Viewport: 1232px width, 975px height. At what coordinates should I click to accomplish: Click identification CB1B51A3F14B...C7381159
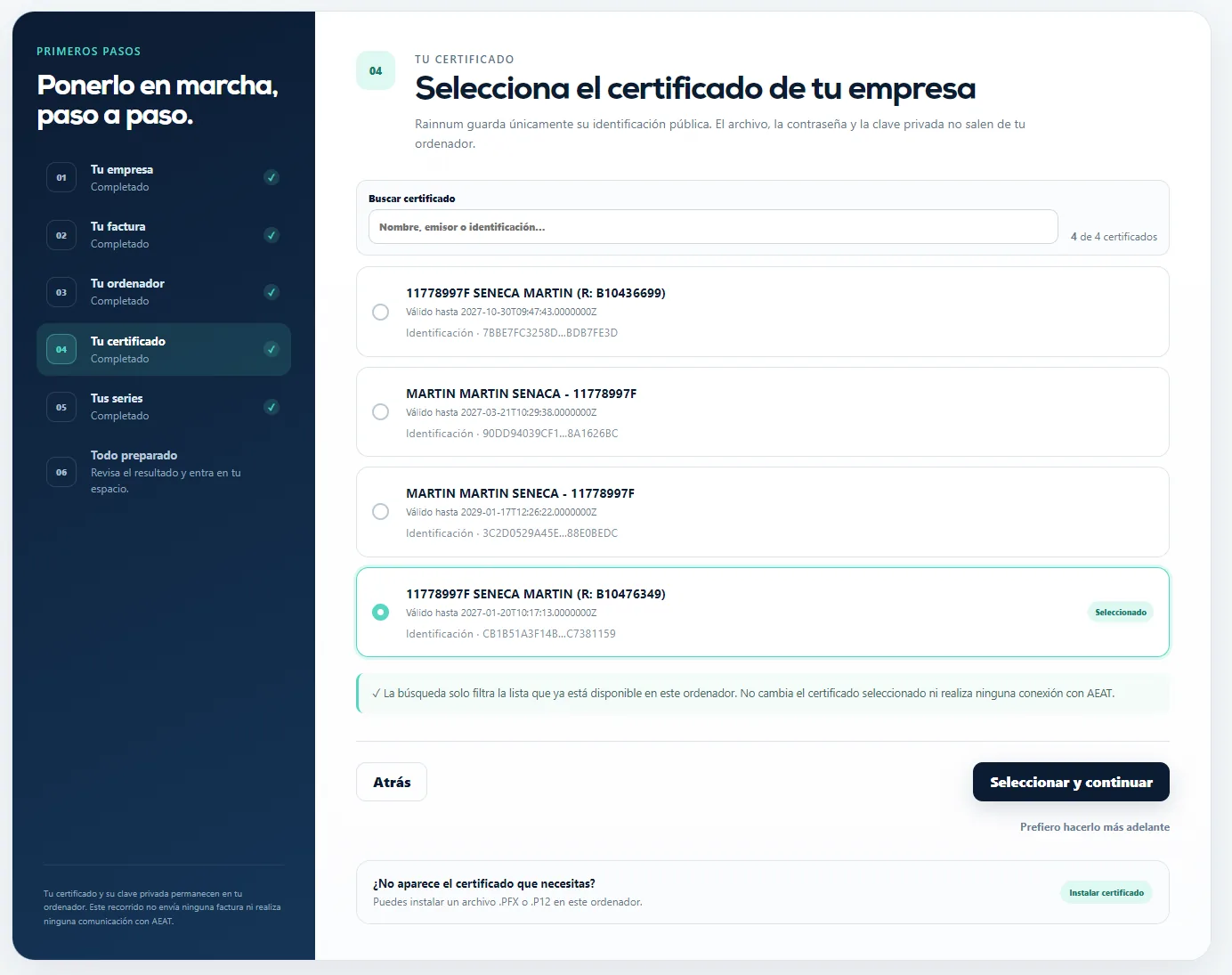click(549, 634)
